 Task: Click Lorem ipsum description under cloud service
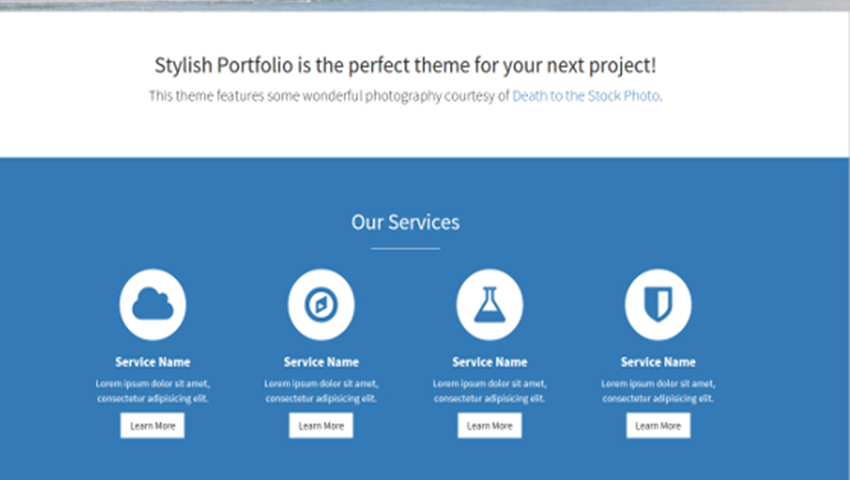coord(153,391)
